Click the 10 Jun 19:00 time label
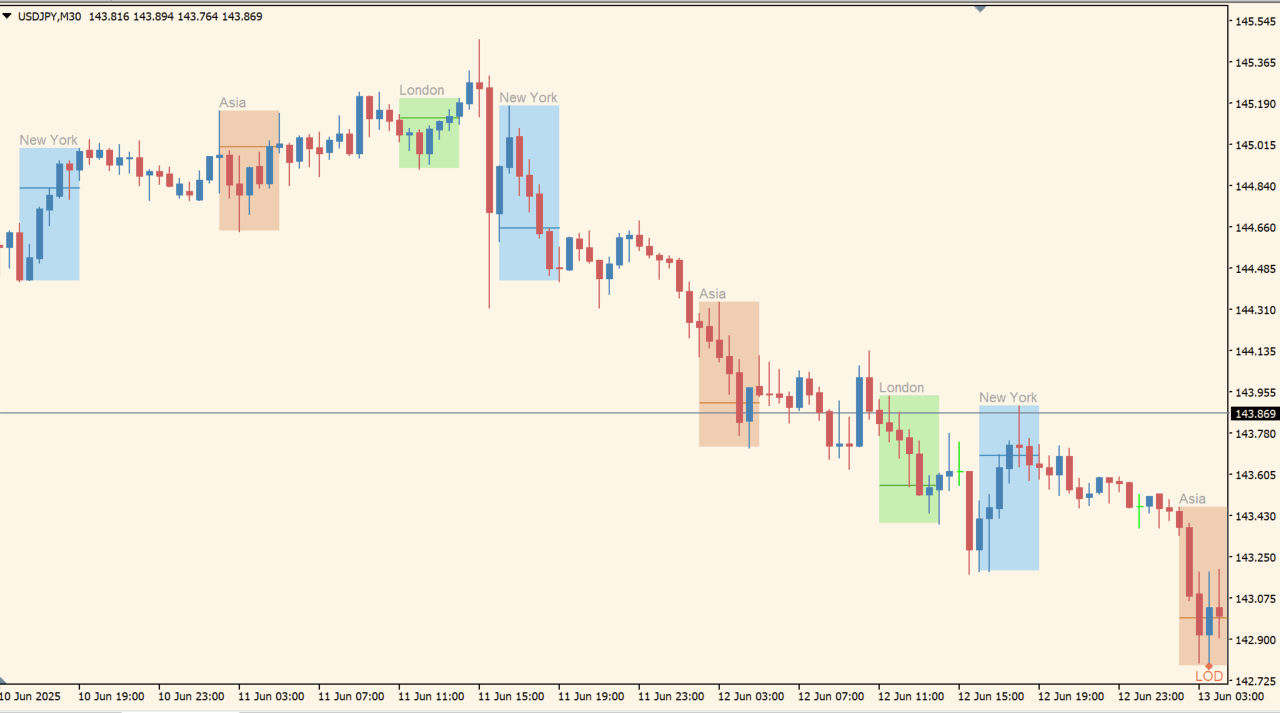 111,696
